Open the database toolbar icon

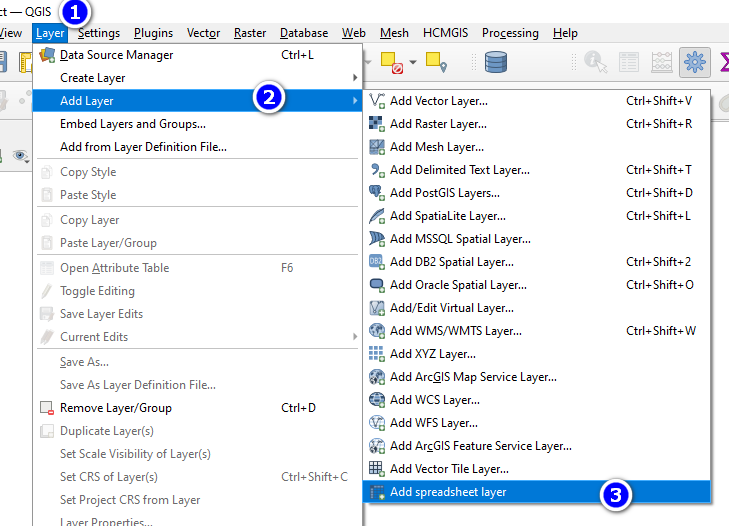coord(496,62)
